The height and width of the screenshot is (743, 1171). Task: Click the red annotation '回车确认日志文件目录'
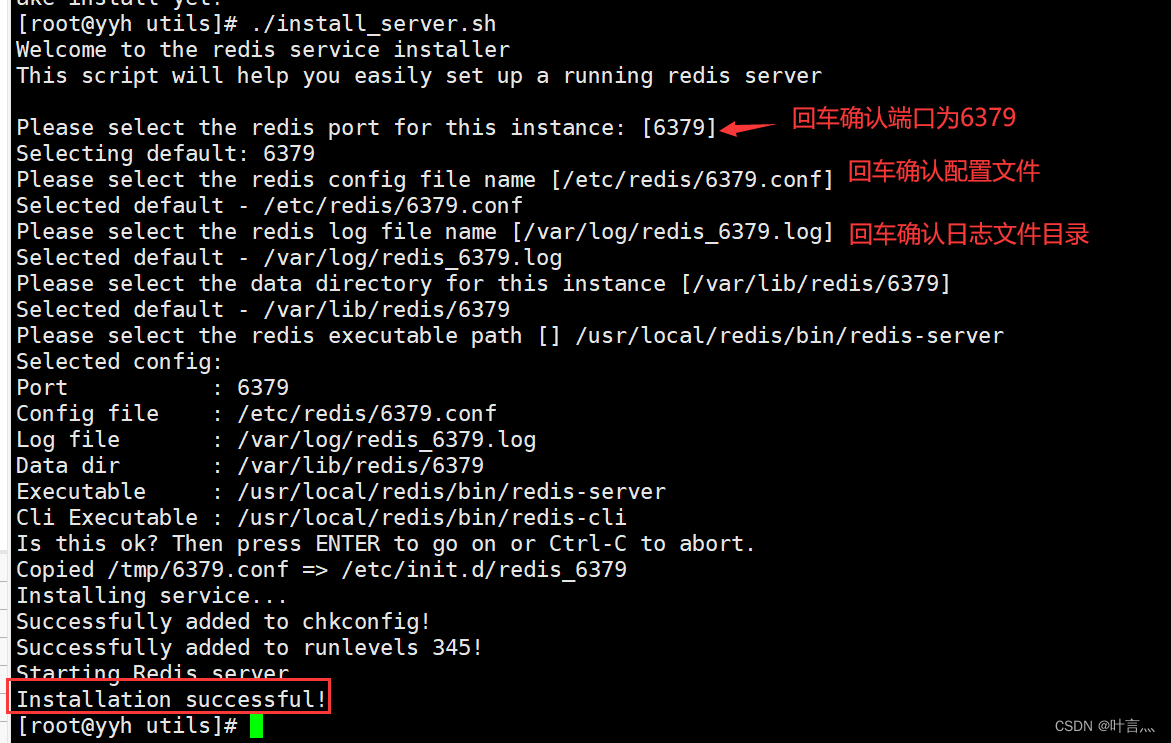click(969, 234)
